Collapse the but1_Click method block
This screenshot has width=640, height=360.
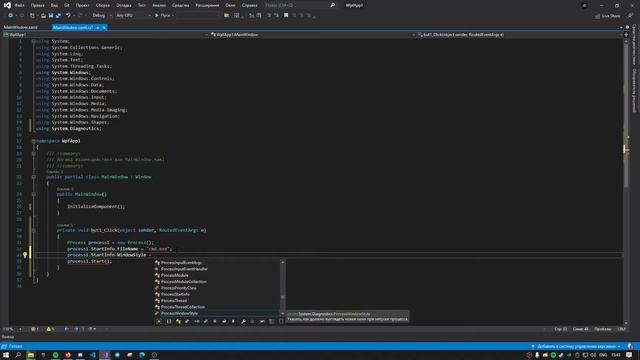33,230
